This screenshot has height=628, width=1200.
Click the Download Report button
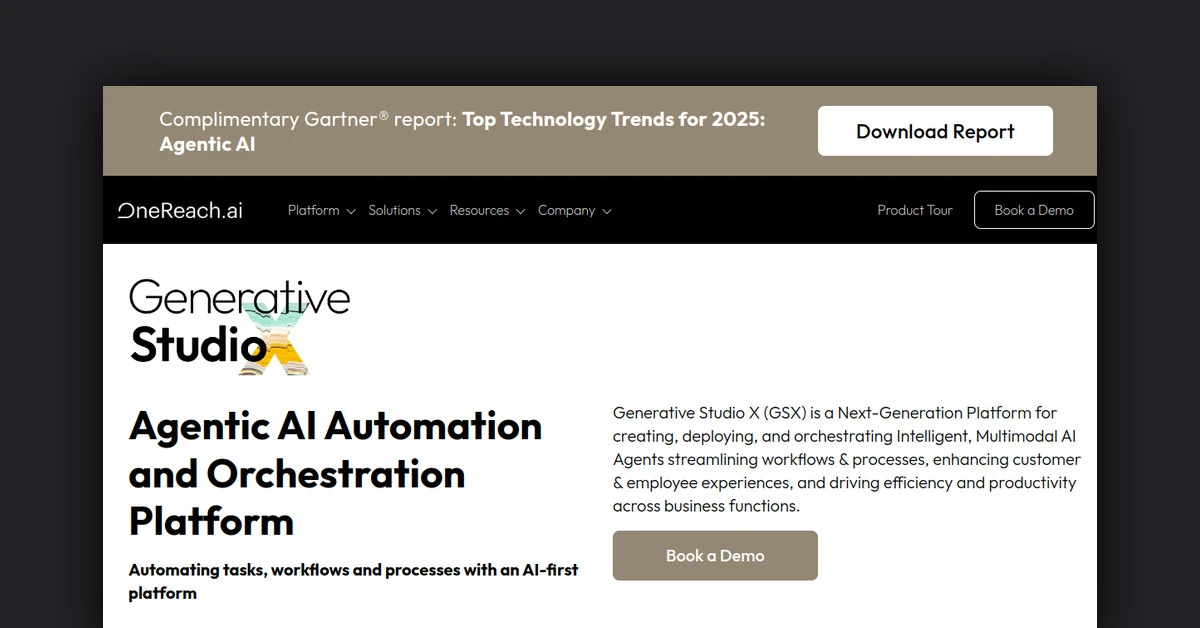935,131
